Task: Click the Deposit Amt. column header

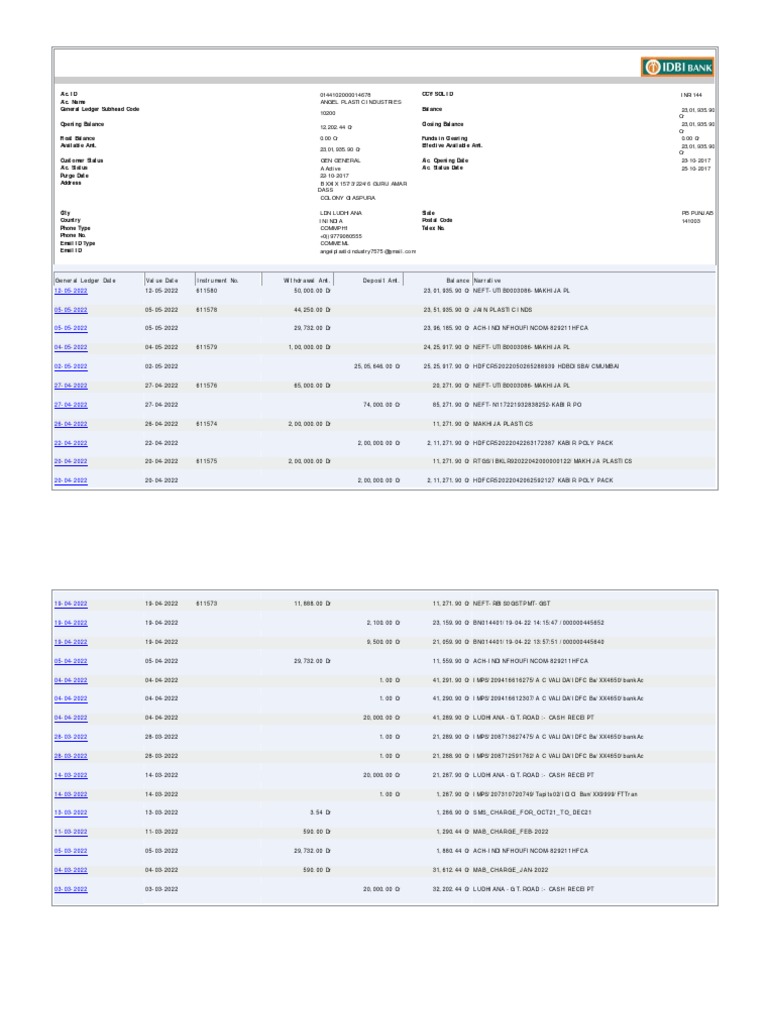Action: (381, 280)
